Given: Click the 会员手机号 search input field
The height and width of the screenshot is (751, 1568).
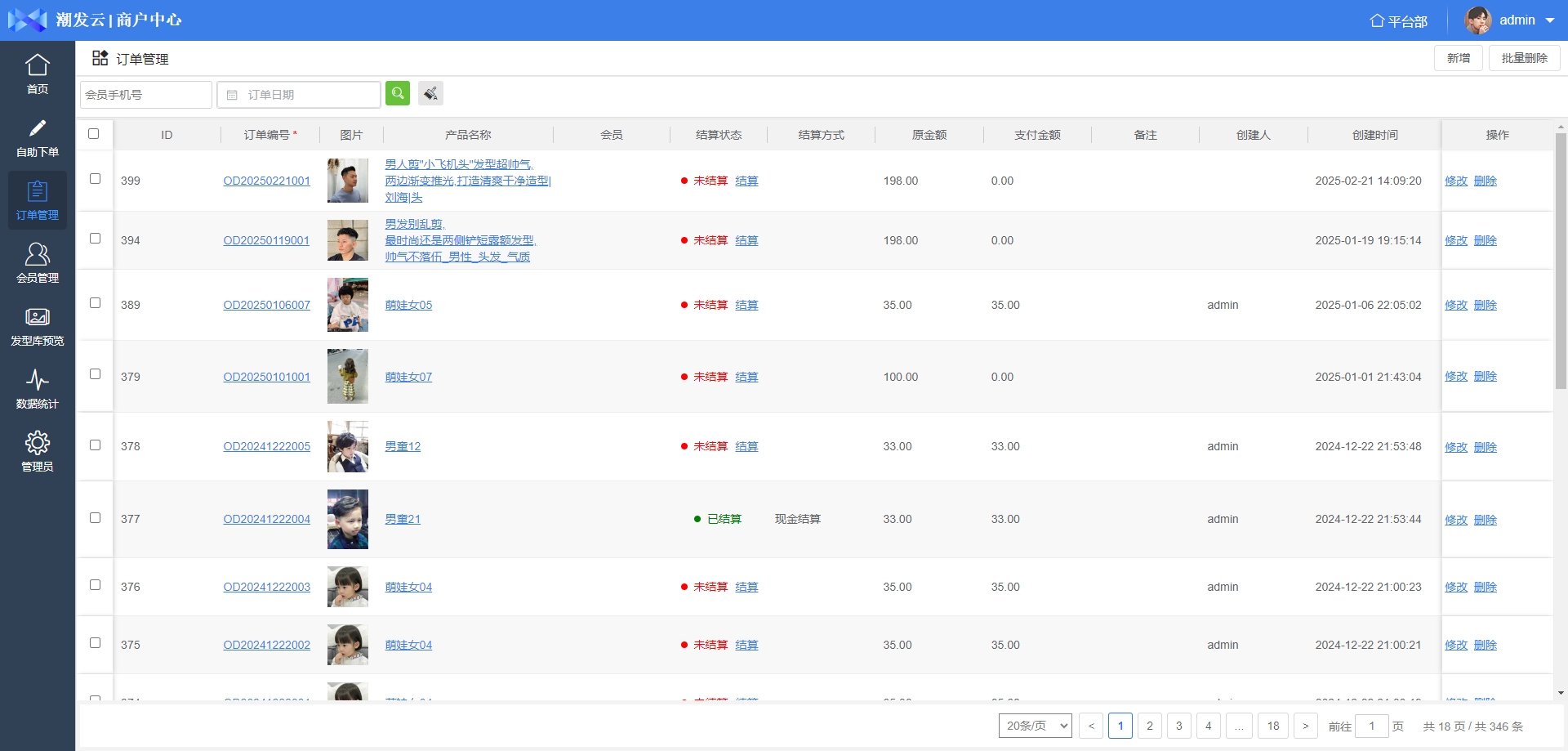Looking at the screenshot, I should click(x=145, y=95).
